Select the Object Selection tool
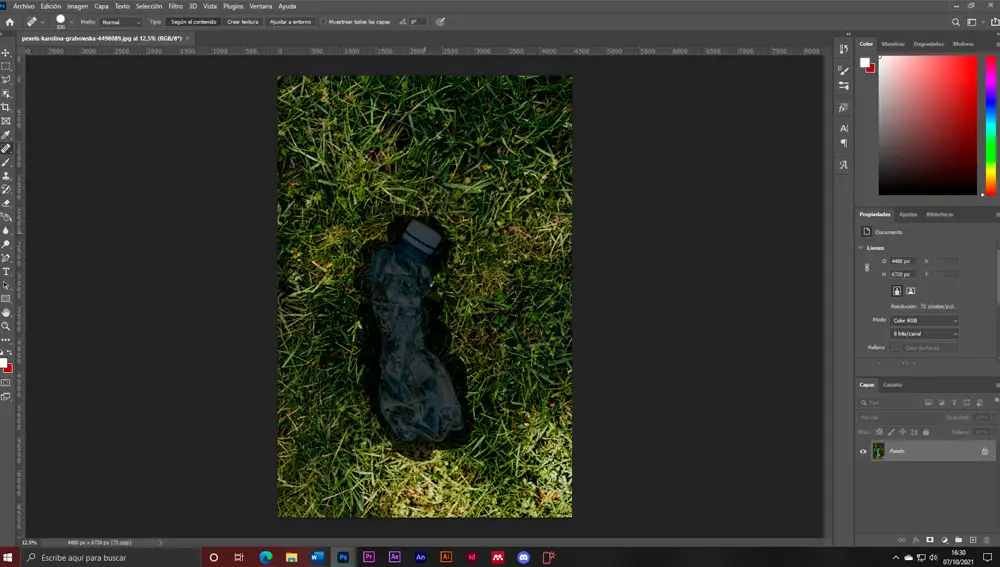This screenshot has width=1000, height=567. click(6, 94)
